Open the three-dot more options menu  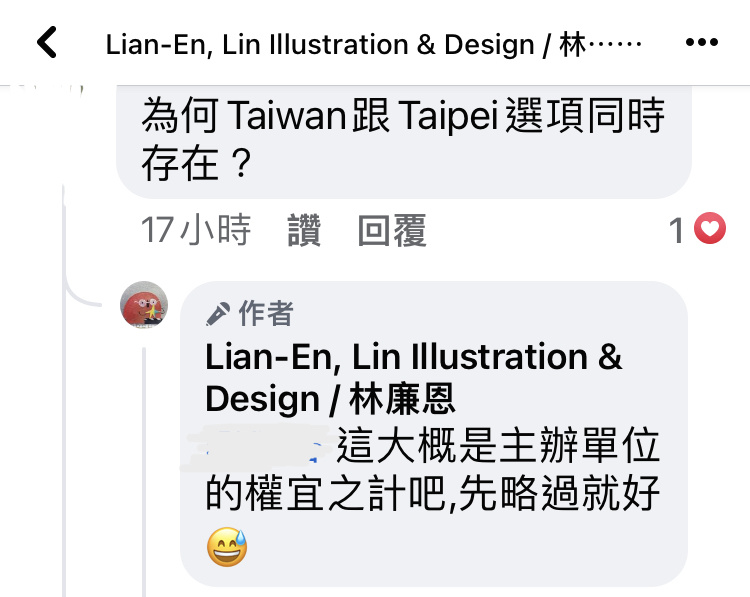coord(701,42)
